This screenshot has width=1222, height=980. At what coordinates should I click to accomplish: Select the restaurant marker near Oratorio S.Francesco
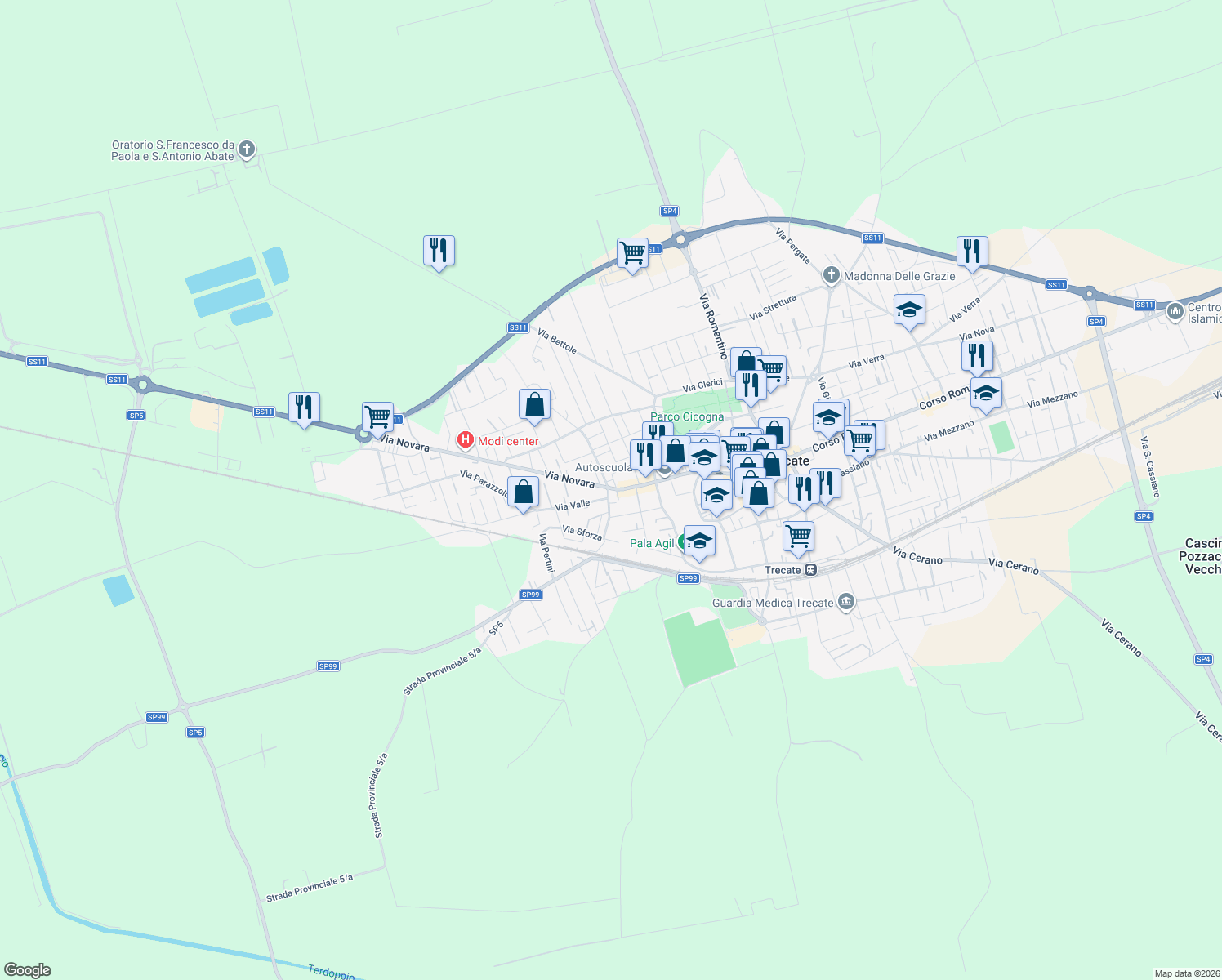[x=439, y=252]
